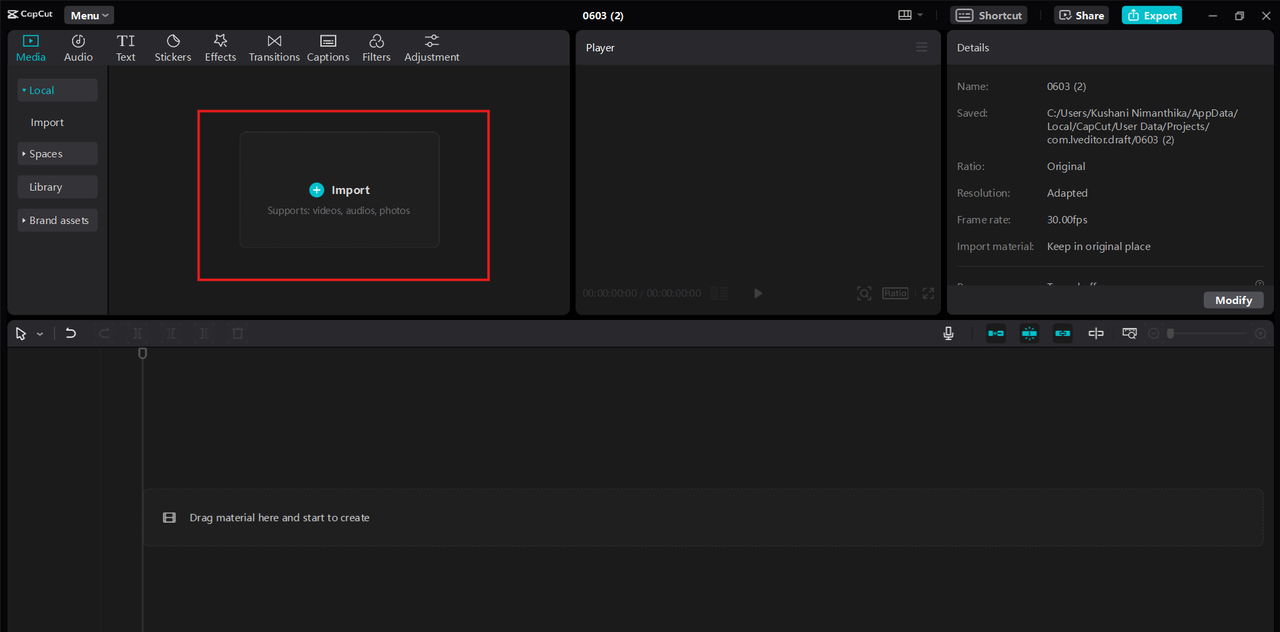Click the Import media drop area

coord(339,190)
